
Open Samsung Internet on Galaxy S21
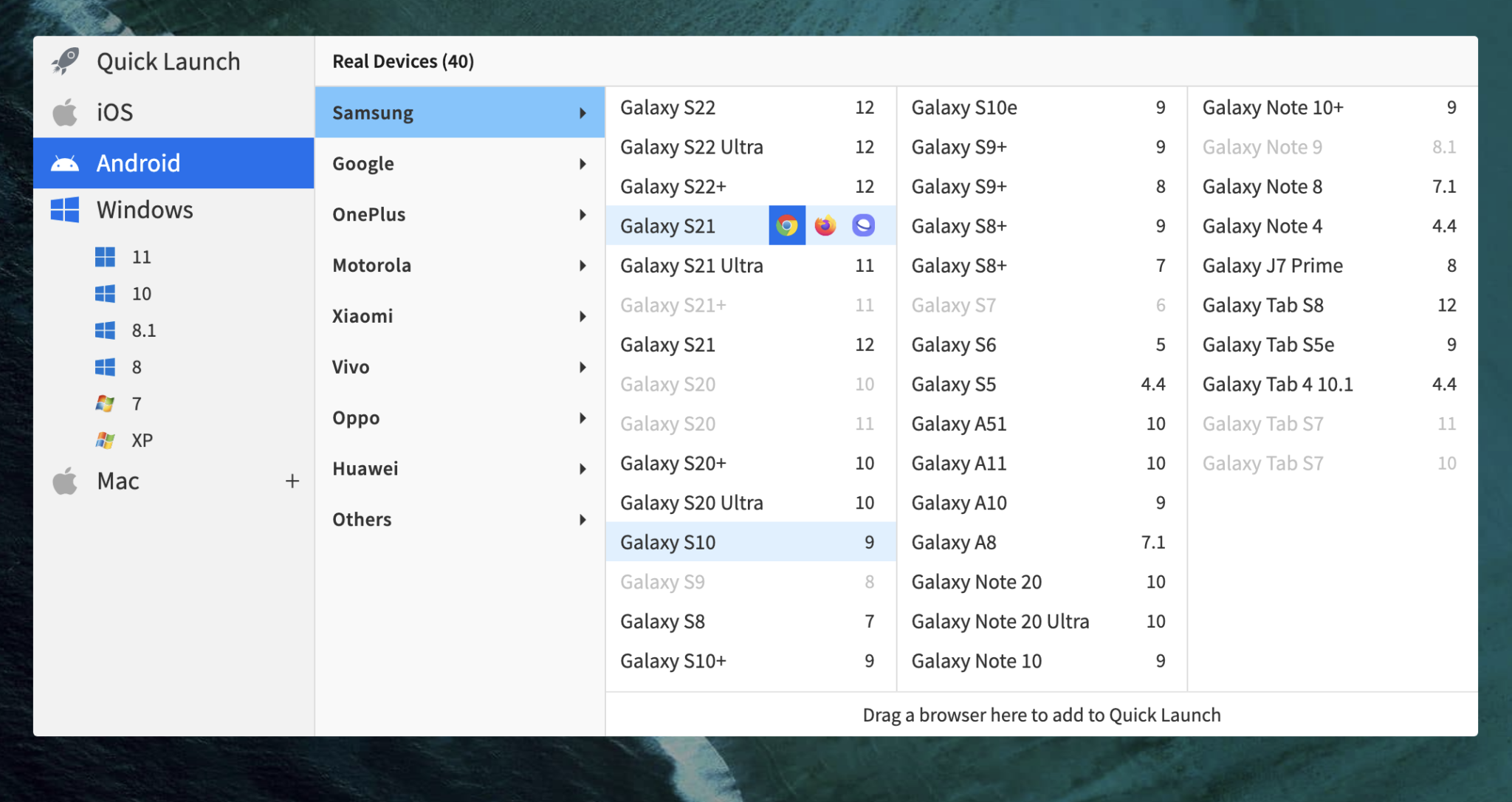[864, 225]
